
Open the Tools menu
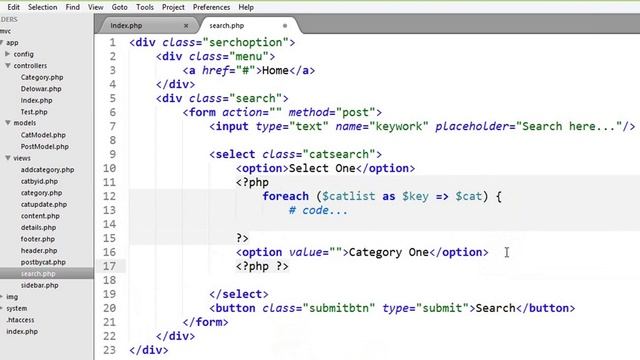(145, 7)
